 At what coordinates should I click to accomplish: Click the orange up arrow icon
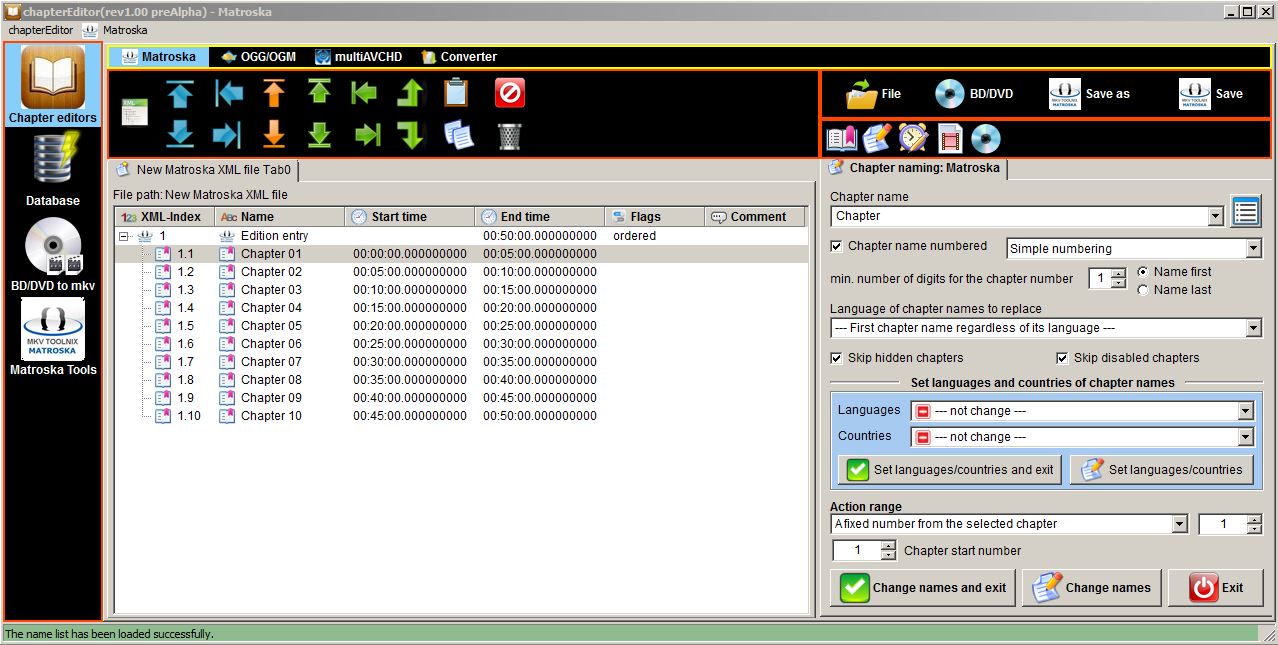[274, 93]
